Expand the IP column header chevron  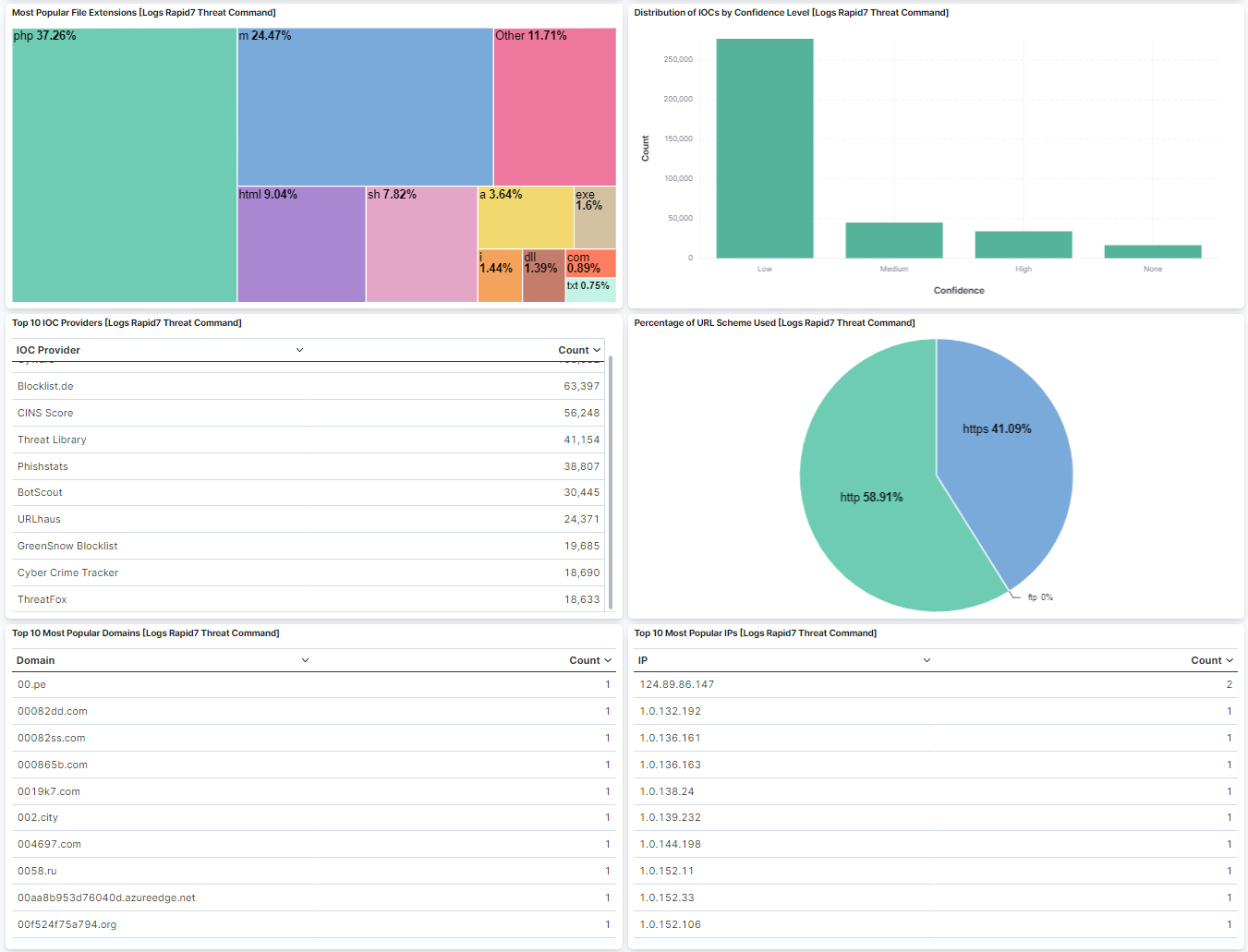point(927,660)
